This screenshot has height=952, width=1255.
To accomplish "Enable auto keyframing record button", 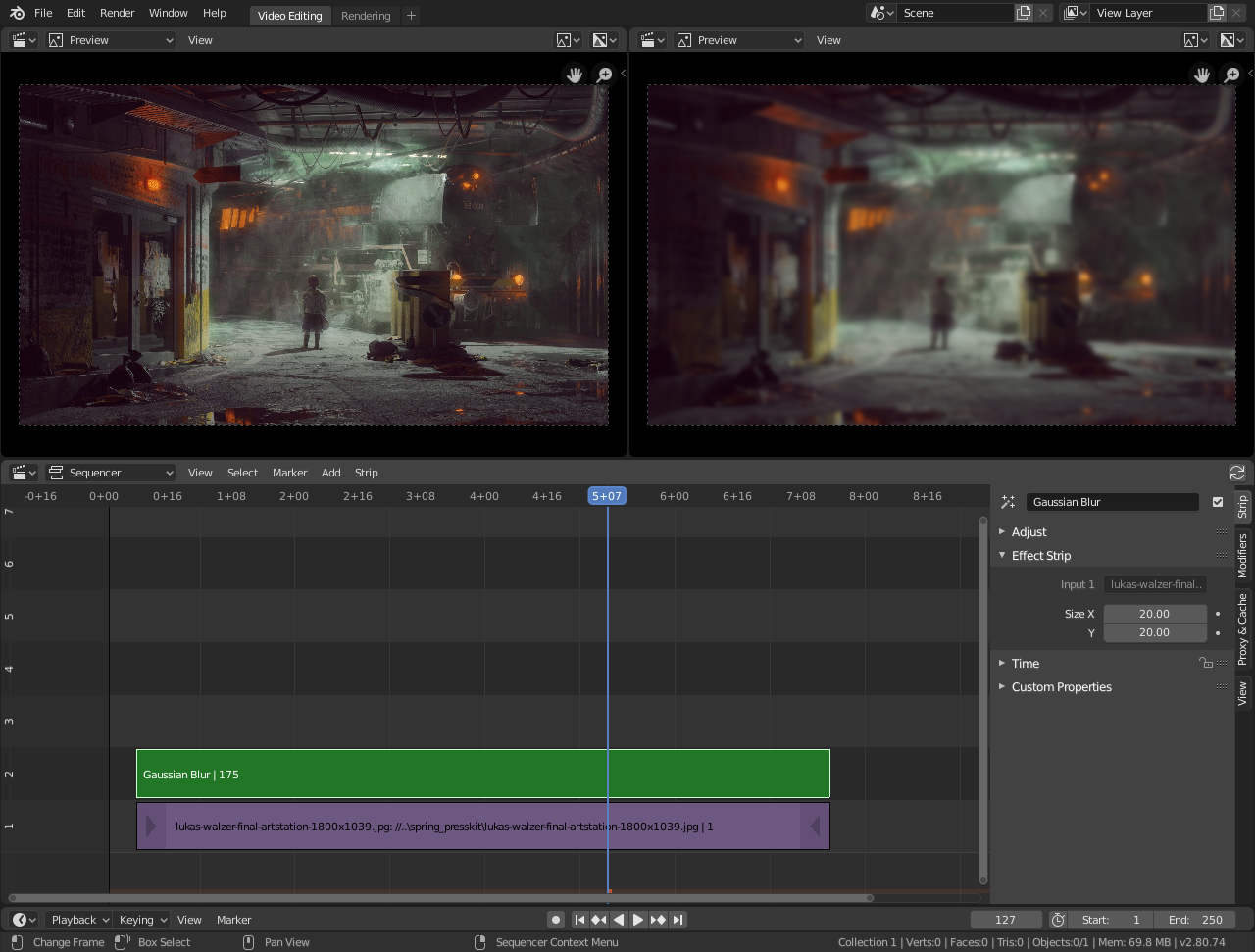I will [555, 920].
